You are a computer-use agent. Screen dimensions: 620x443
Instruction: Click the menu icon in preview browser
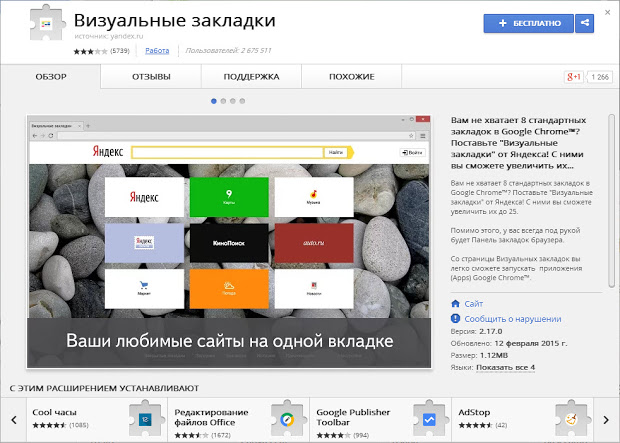[x=423, y=136]
